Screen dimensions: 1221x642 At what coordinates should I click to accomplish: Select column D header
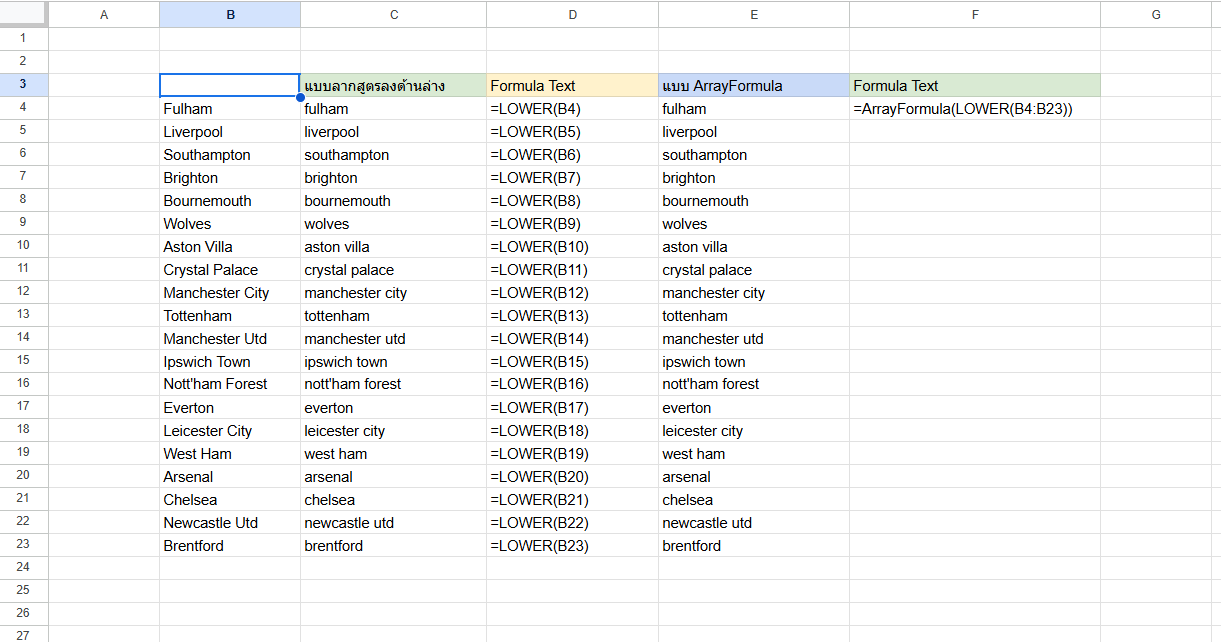click(572, 14)
